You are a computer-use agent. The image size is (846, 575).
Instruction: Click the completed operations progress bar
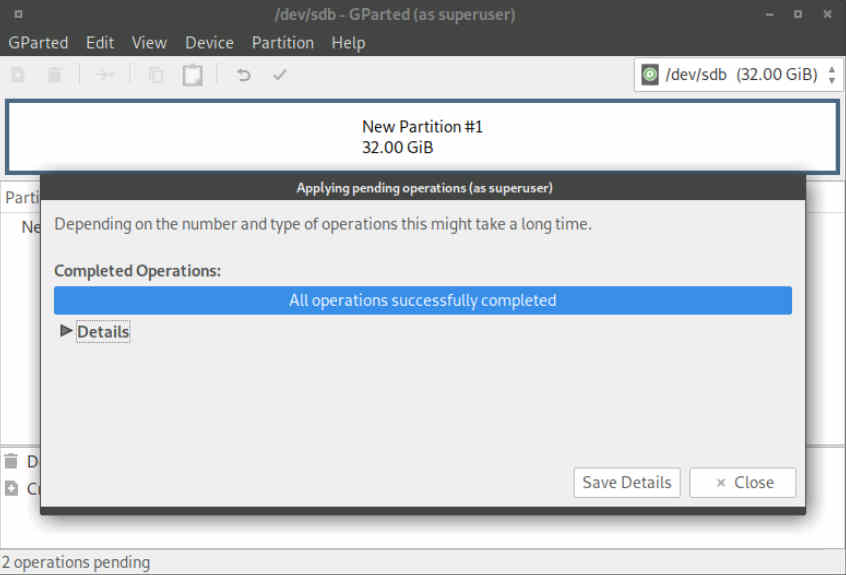422,300
